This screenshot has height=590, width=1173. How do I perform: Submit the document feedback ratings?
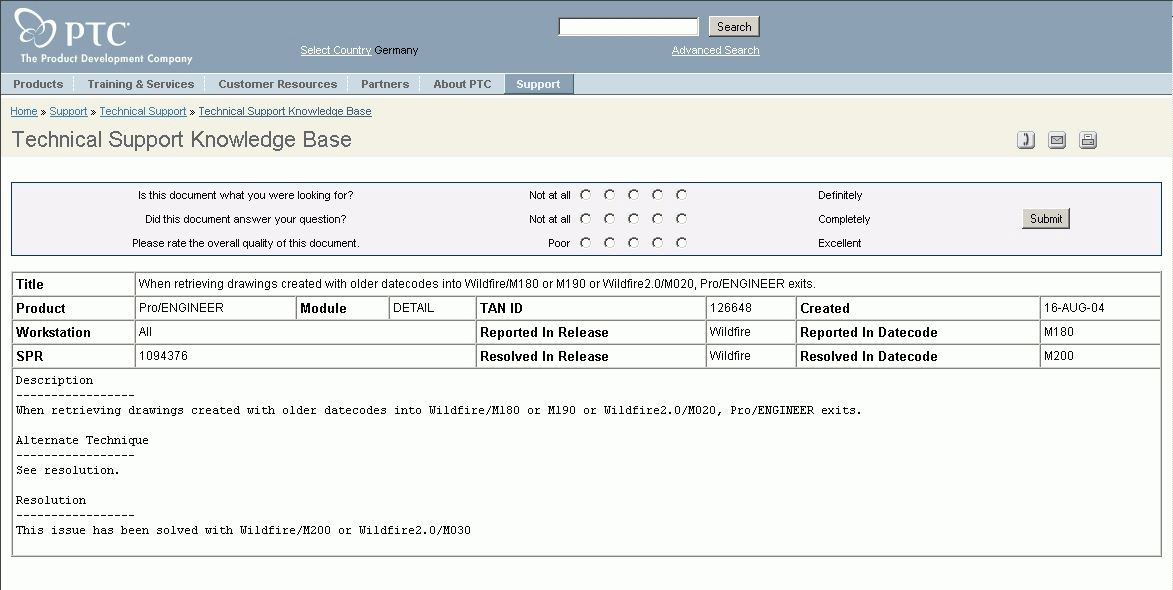click(1046, 218)
